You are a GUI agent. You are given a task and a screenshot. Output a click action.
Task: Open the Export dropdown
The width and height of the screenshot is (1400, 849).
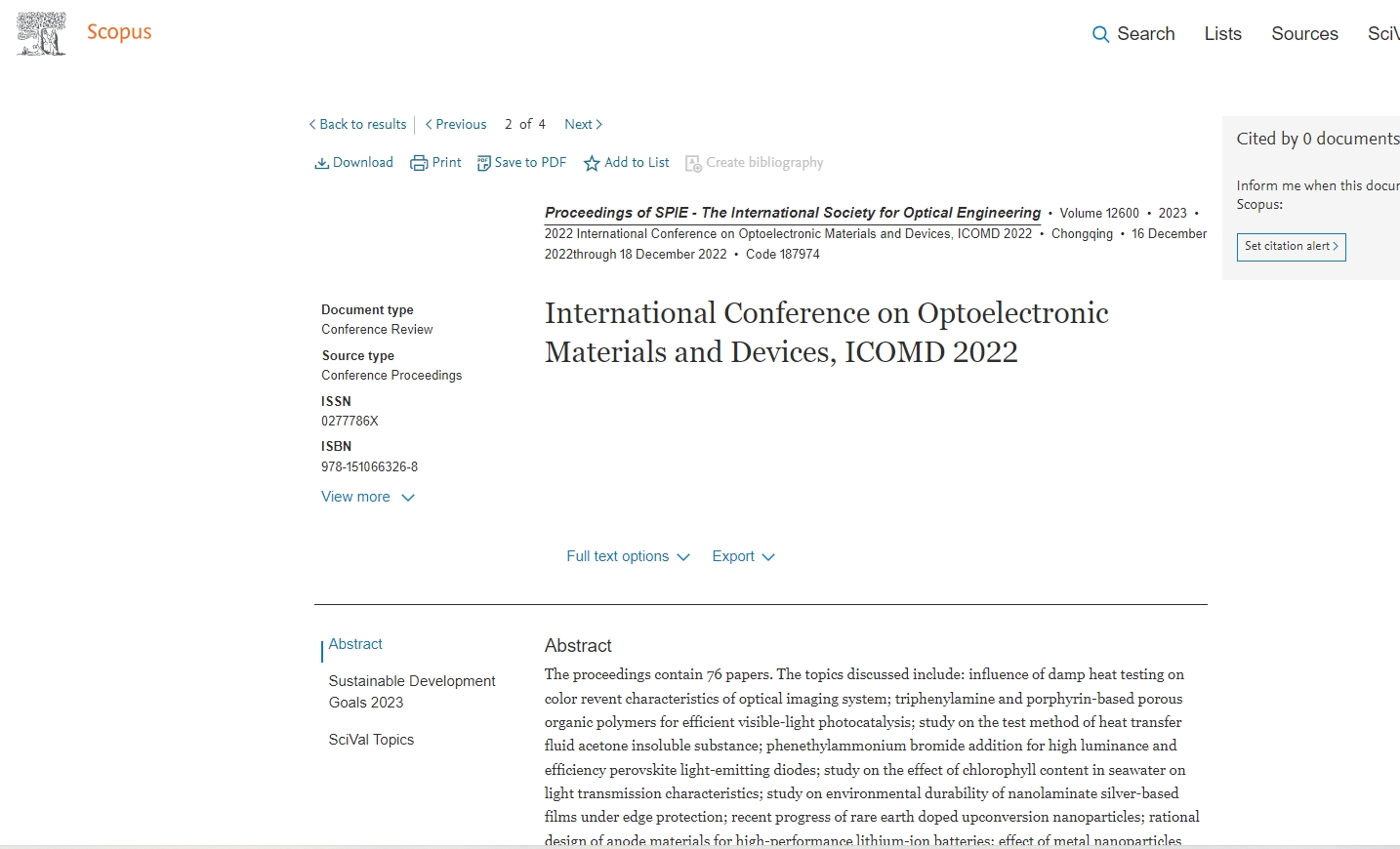pyautogui.click(x=743, y=556)
